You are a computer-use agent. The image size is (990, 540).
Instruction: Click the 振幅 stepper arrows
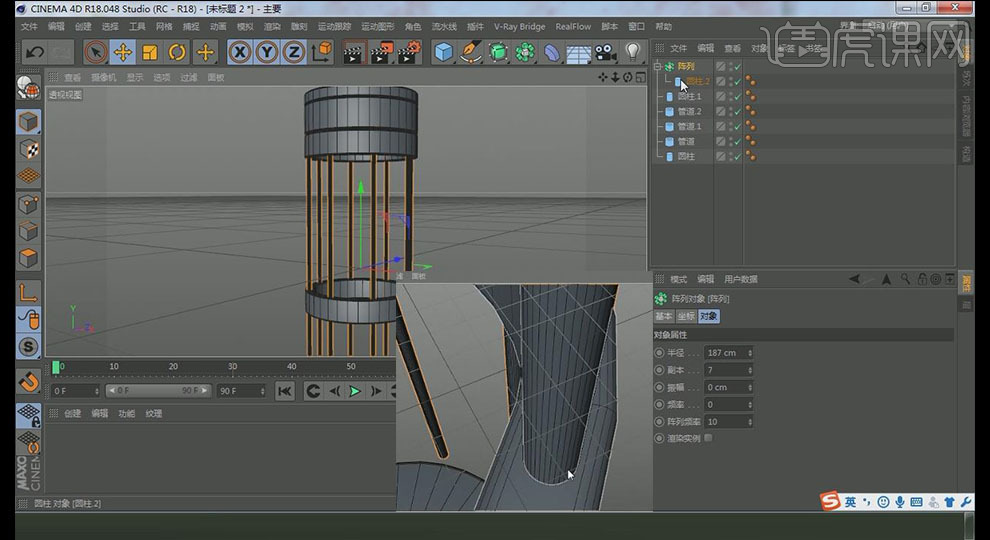750,387
